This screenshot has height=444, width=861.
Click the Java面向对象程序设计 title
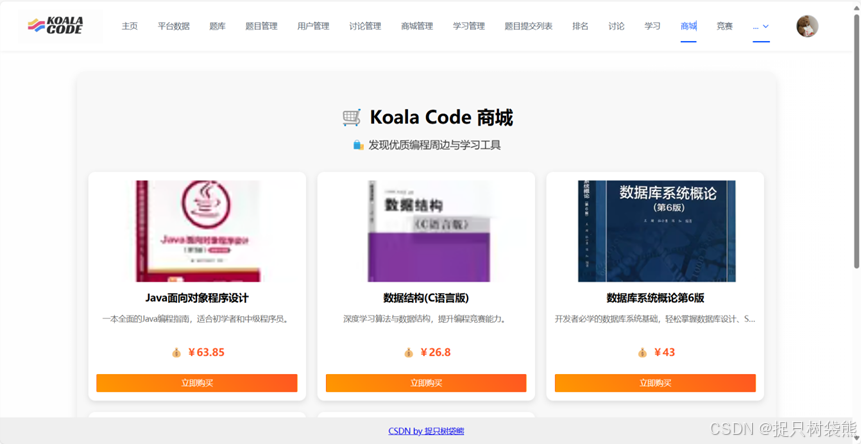tap(197, 299)
